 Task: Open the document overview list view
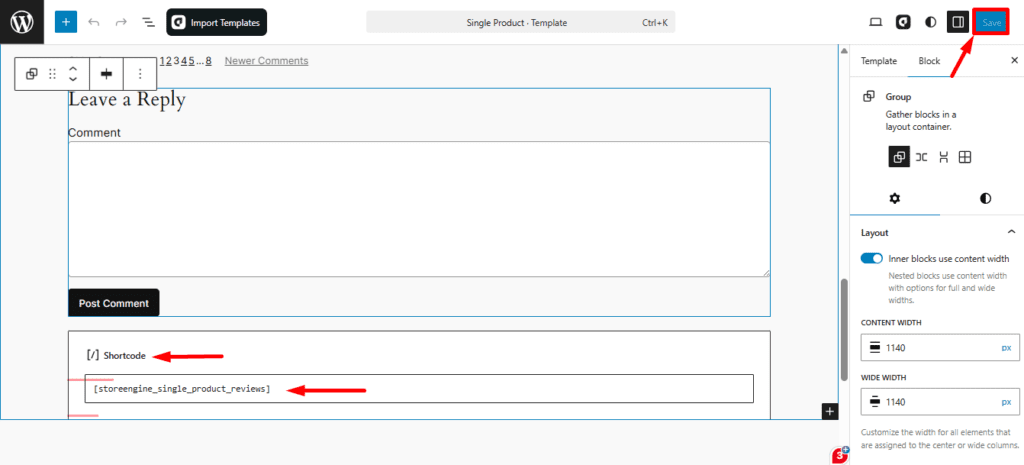pos(149,22)
